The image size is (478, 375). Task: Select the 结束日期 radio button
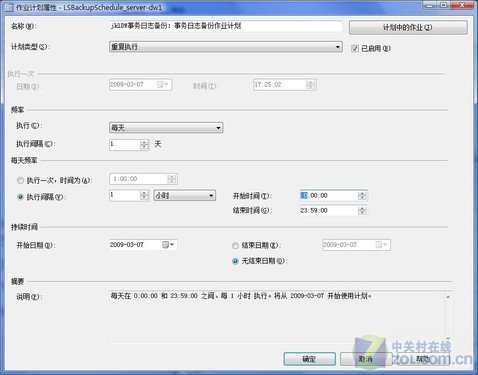point(235,246)
